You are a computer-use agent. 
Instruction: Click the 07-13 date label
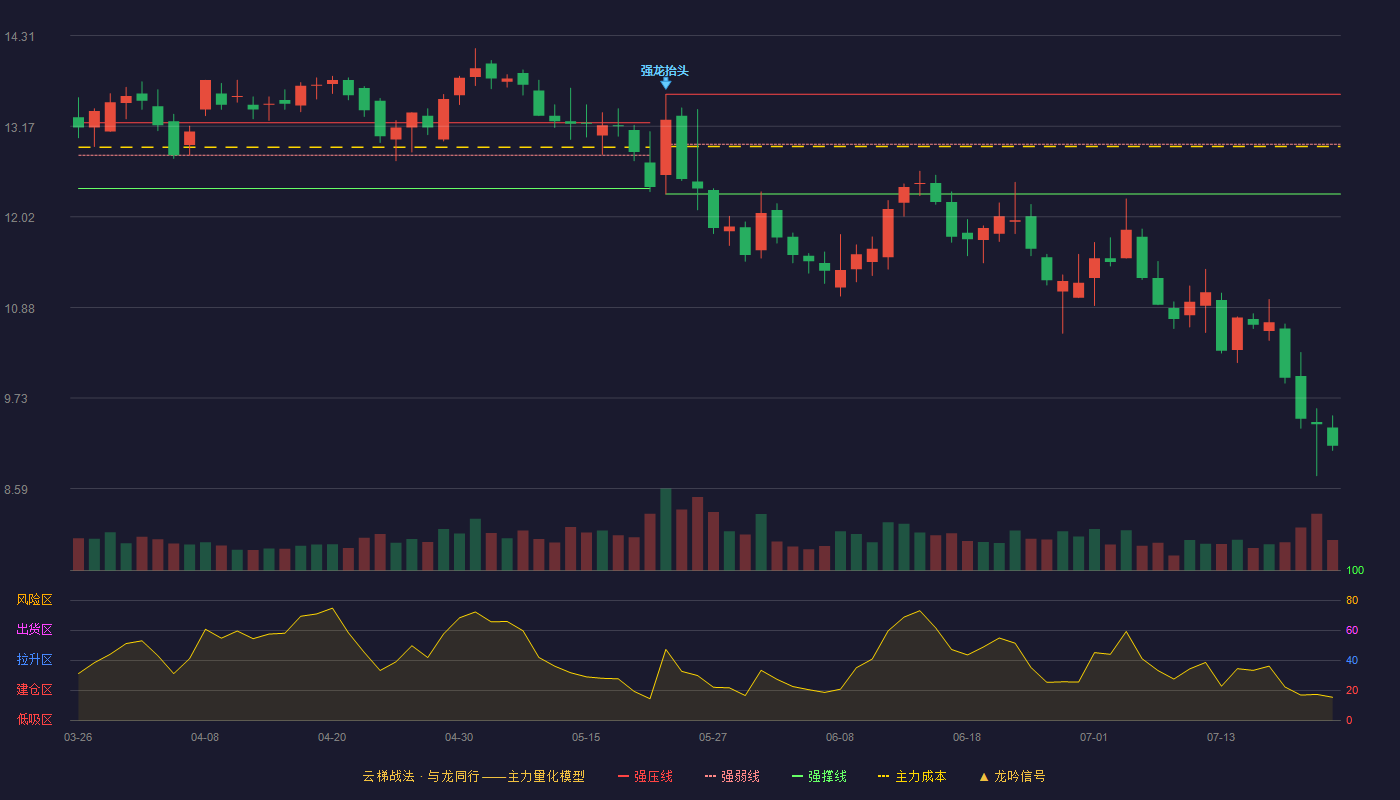point(1221,737)
